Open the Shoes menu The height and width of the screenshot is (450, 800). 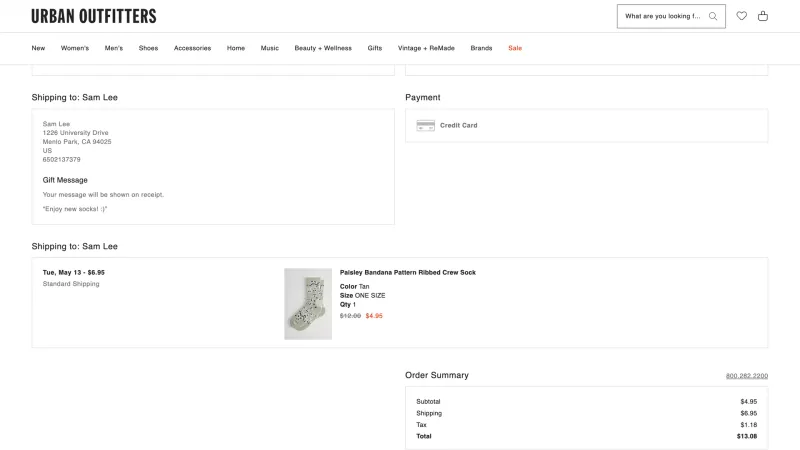pyautogui.click(x=148, y=48)
